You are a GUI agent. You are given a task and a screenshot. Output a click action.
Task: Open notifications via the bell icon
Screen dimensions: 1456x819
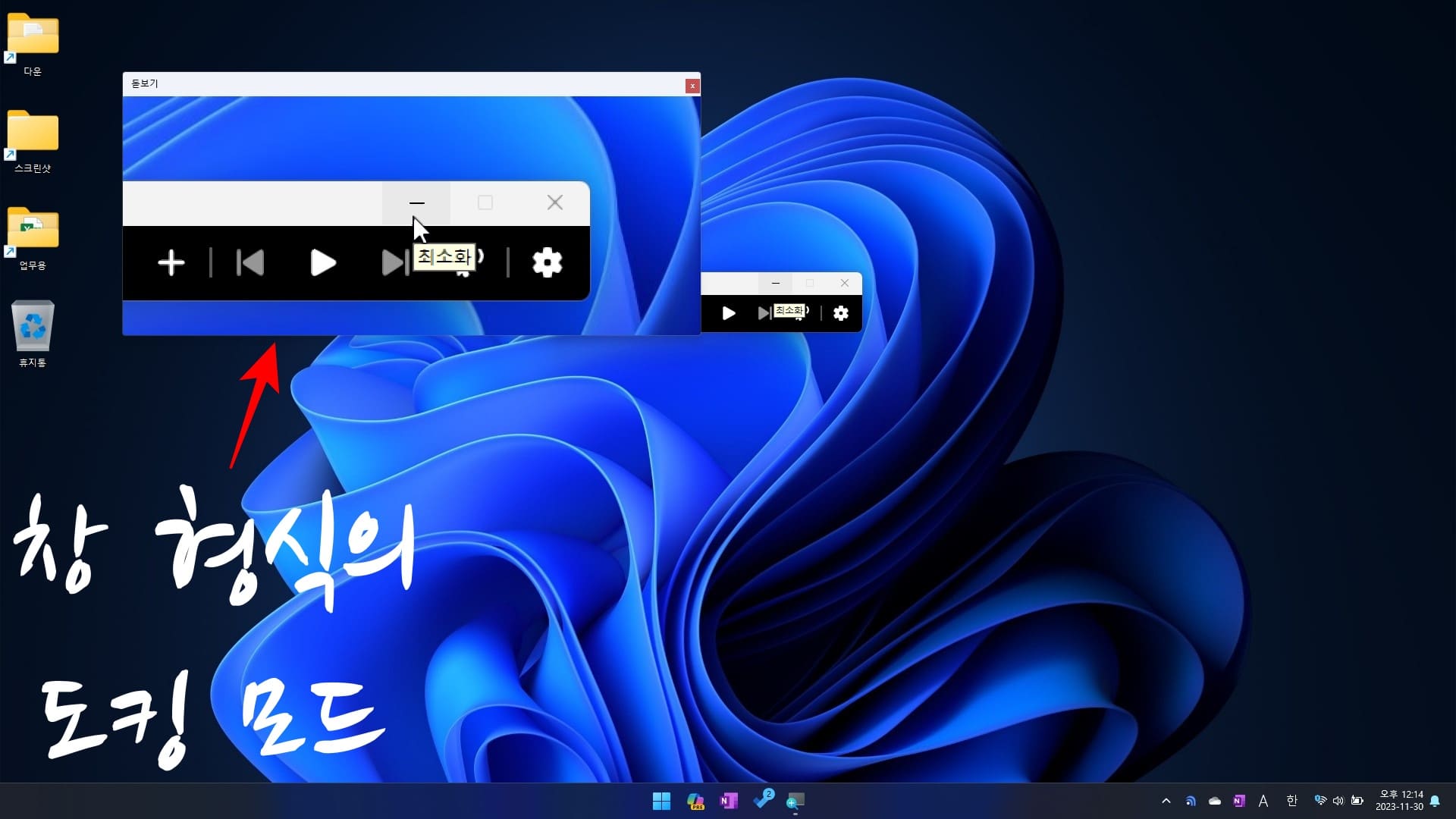[x=1435, y=801]
